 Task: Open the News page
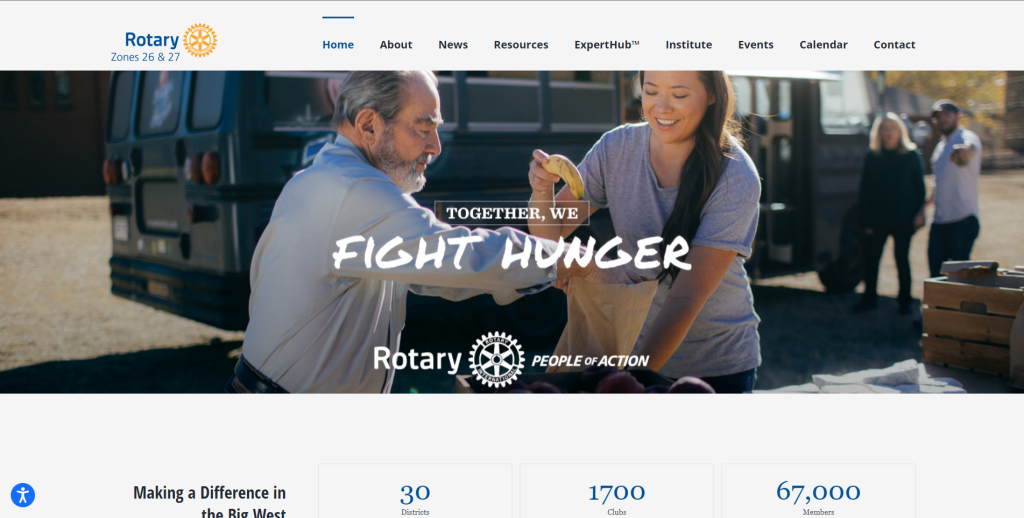pos(453,44)
